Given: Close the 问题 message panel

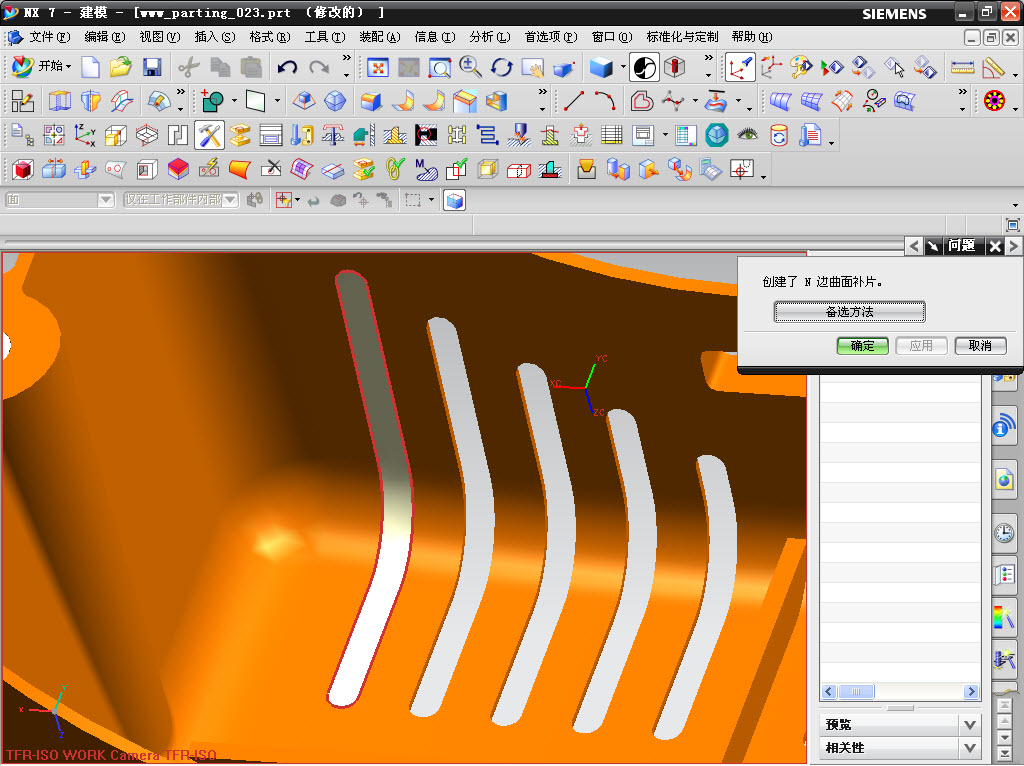Looking at the screenshot, I should point(995,246).
